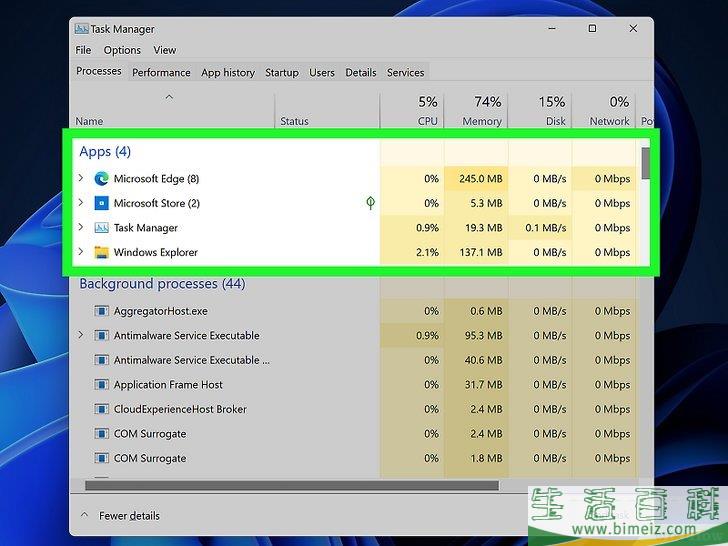Click the green leaf suspended status icon
The width and height of the screenshot is (728, 546).
370,202
